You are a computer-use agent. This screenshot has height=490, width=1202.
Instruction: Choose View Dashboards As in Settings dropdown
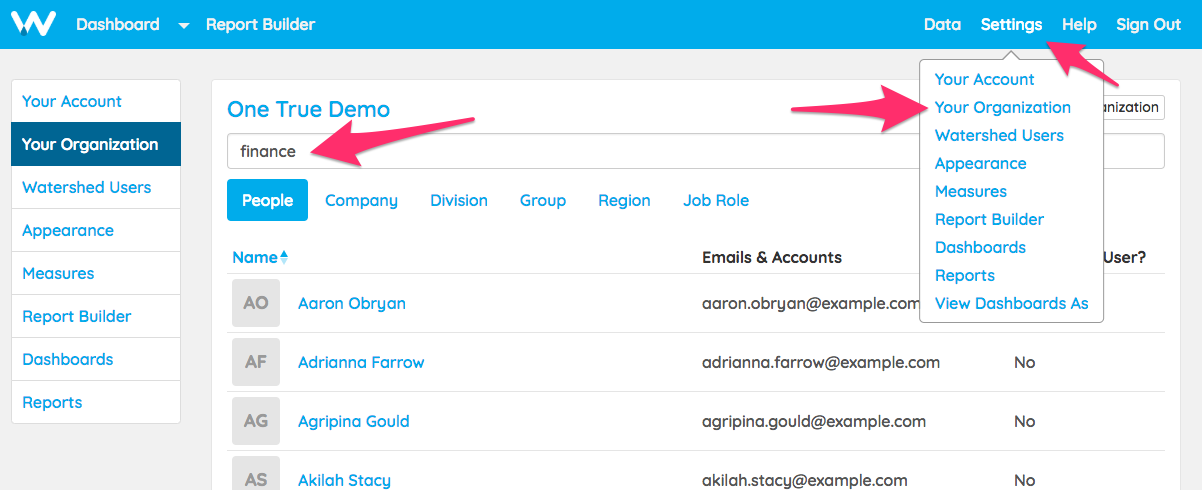(1012, 303)
